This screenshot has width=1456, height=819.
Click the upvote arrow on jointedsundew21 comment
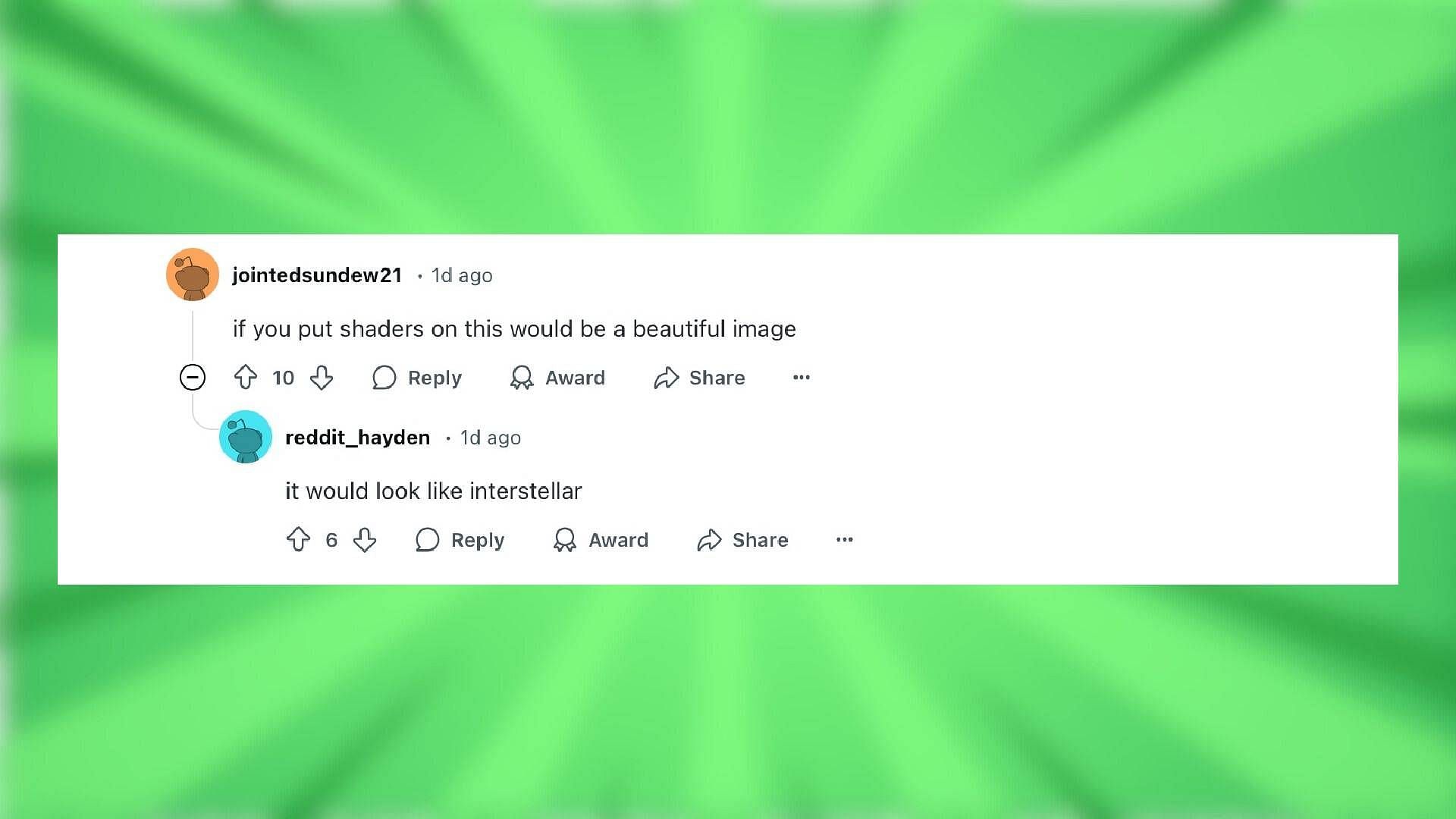click(248, 378)
